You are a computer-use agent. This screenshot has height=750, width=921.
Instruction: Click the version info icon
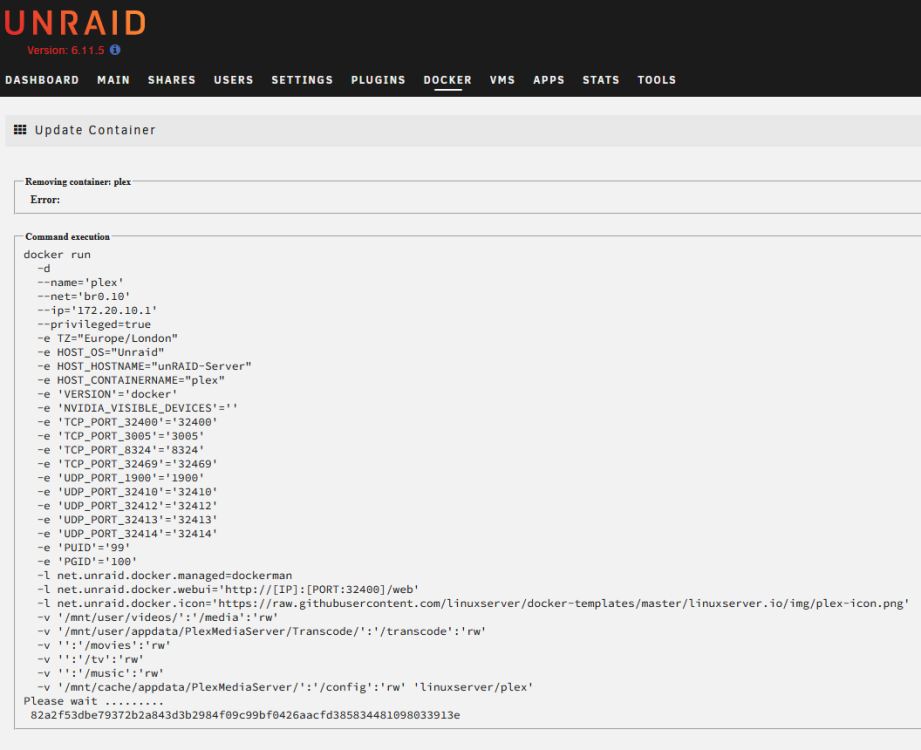coord(115,50)
